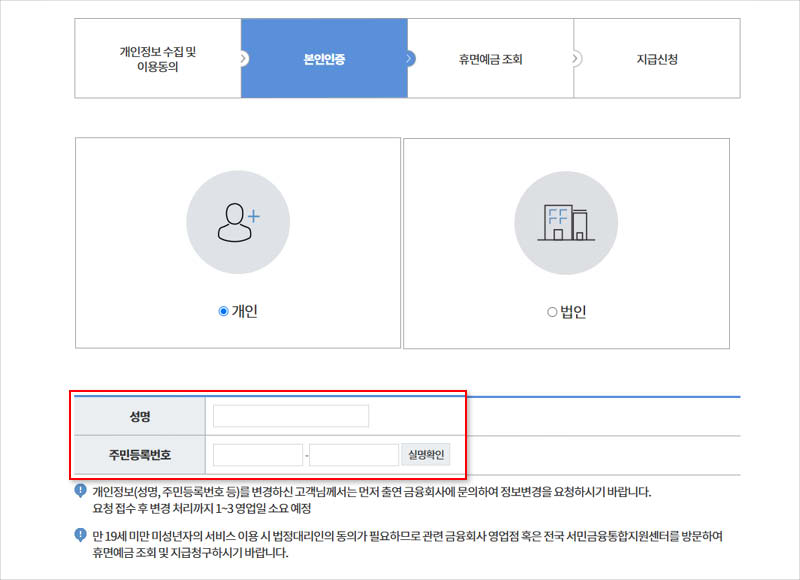This screenshot has height=580, width=800.
Task: Return to the 개인정보 수집 및 이용동의 step
Action: 156,58
